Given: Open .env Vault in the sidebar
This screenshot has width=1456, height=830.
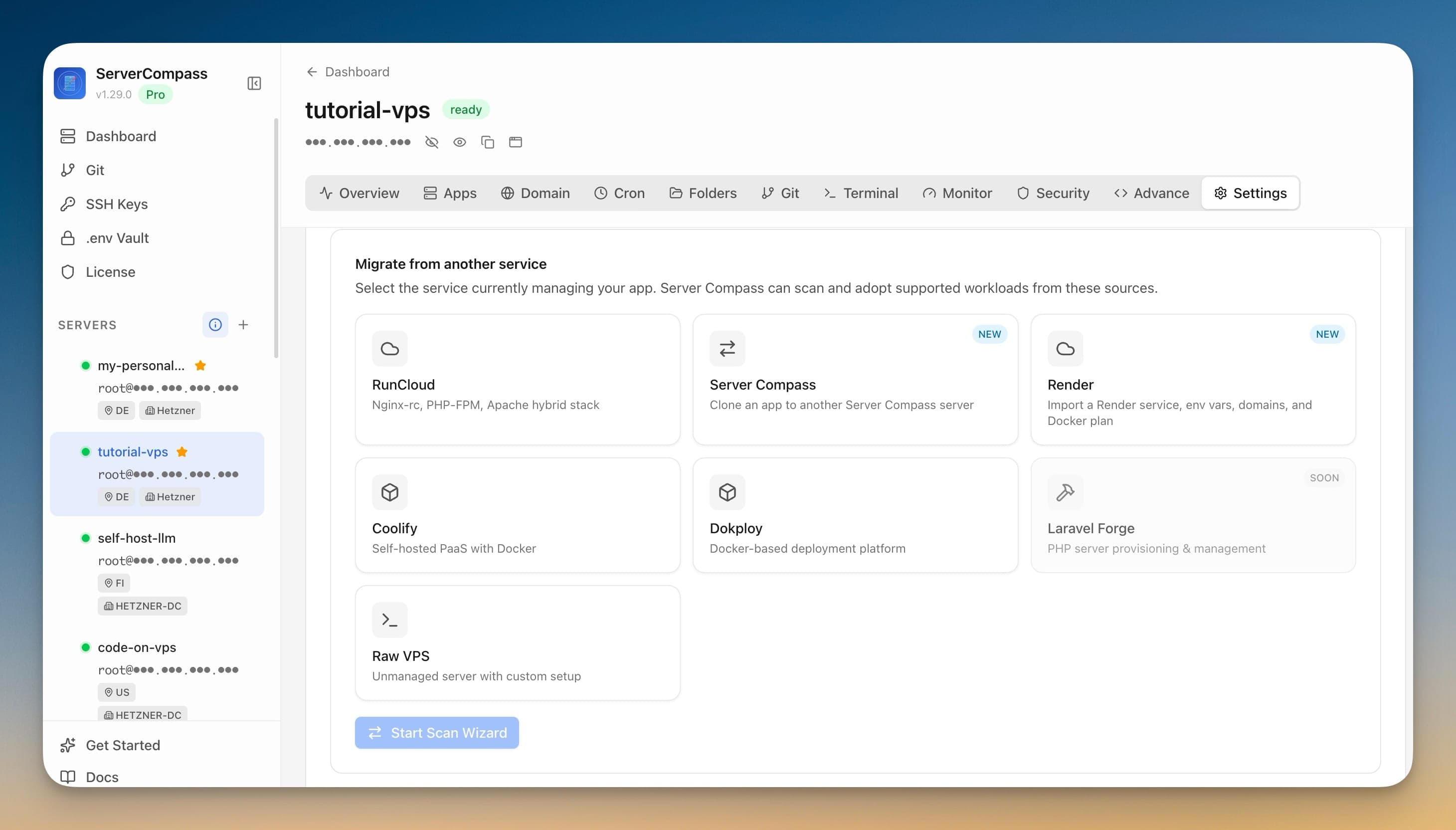Looking at the screenshot, I should pos(104,238).
